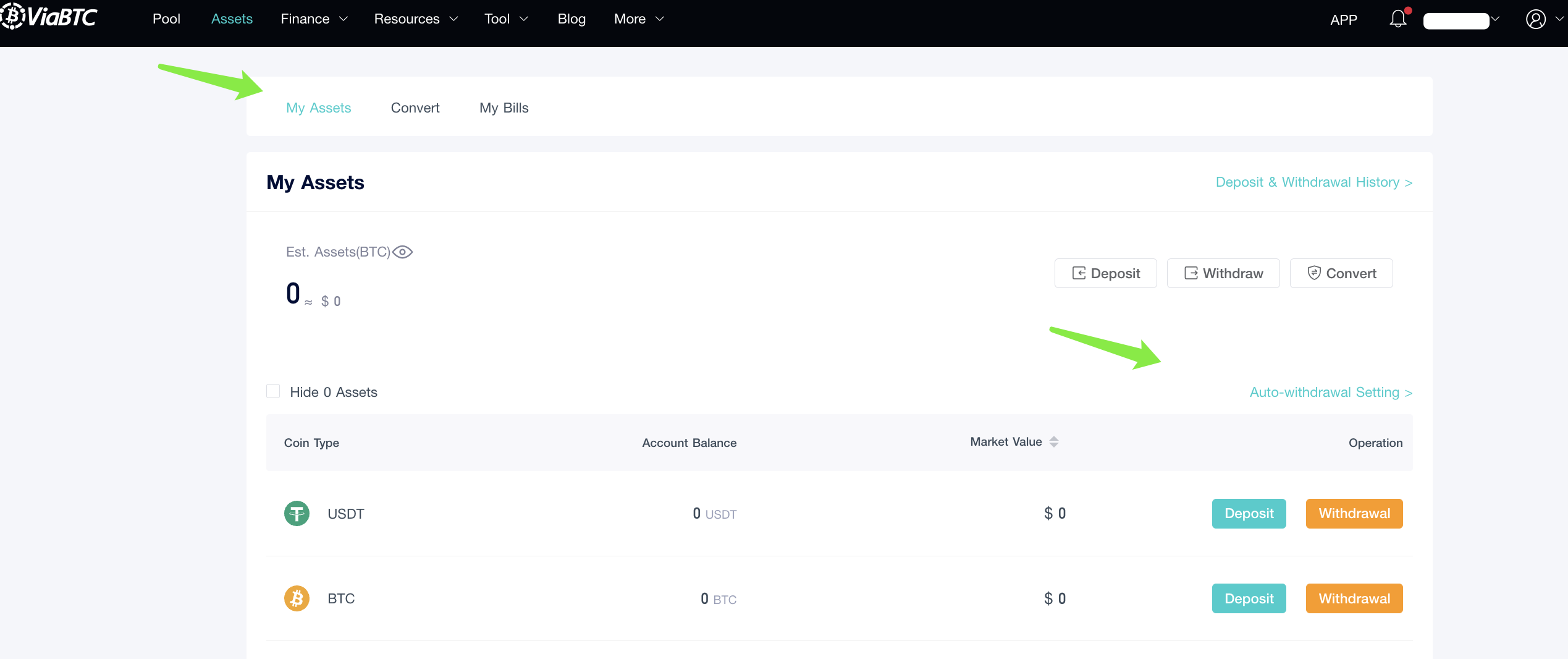Deposit BTC from its row

(1249, 598)
